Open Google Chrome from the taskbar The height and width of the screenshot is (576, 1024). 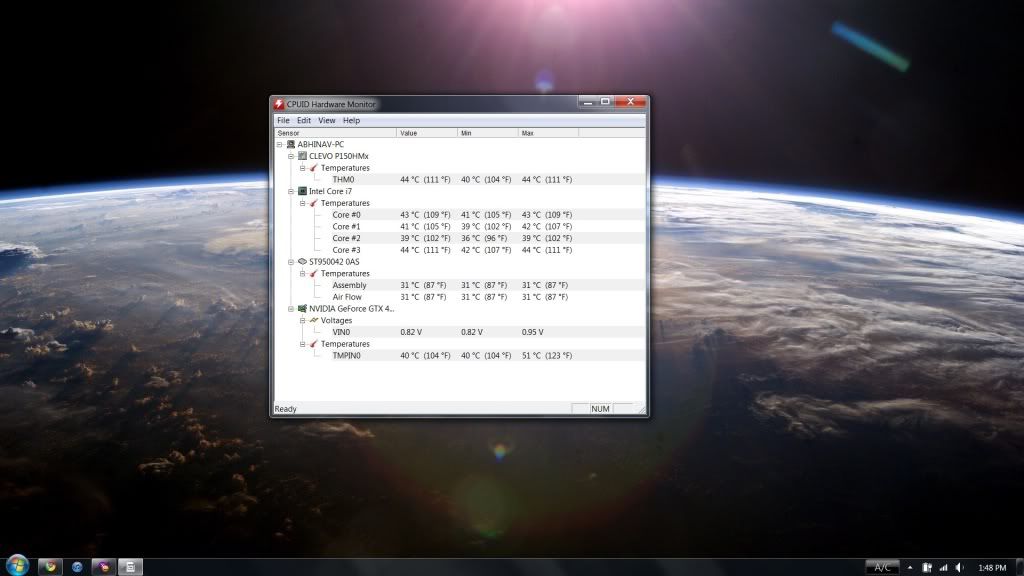tap(50, 567)
